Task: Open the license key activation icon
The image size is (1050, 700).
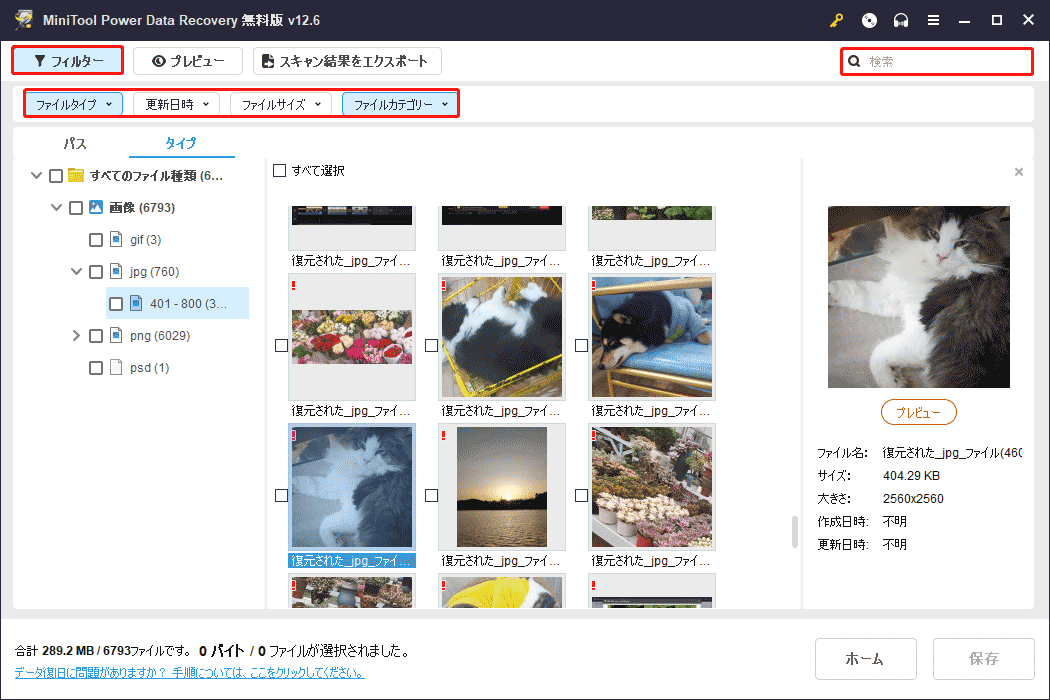Action: tap(836, 19)
